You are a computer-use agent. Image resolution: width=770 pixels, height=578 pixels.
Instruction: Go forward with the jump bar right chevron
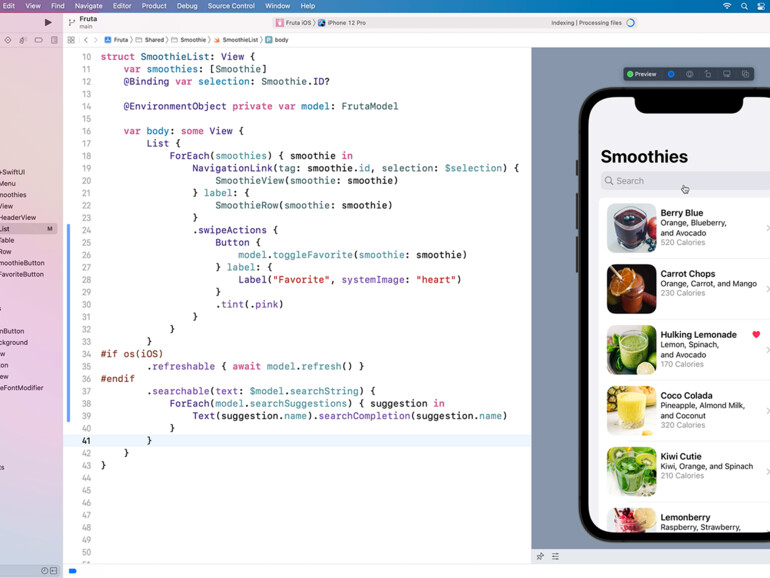95,40
